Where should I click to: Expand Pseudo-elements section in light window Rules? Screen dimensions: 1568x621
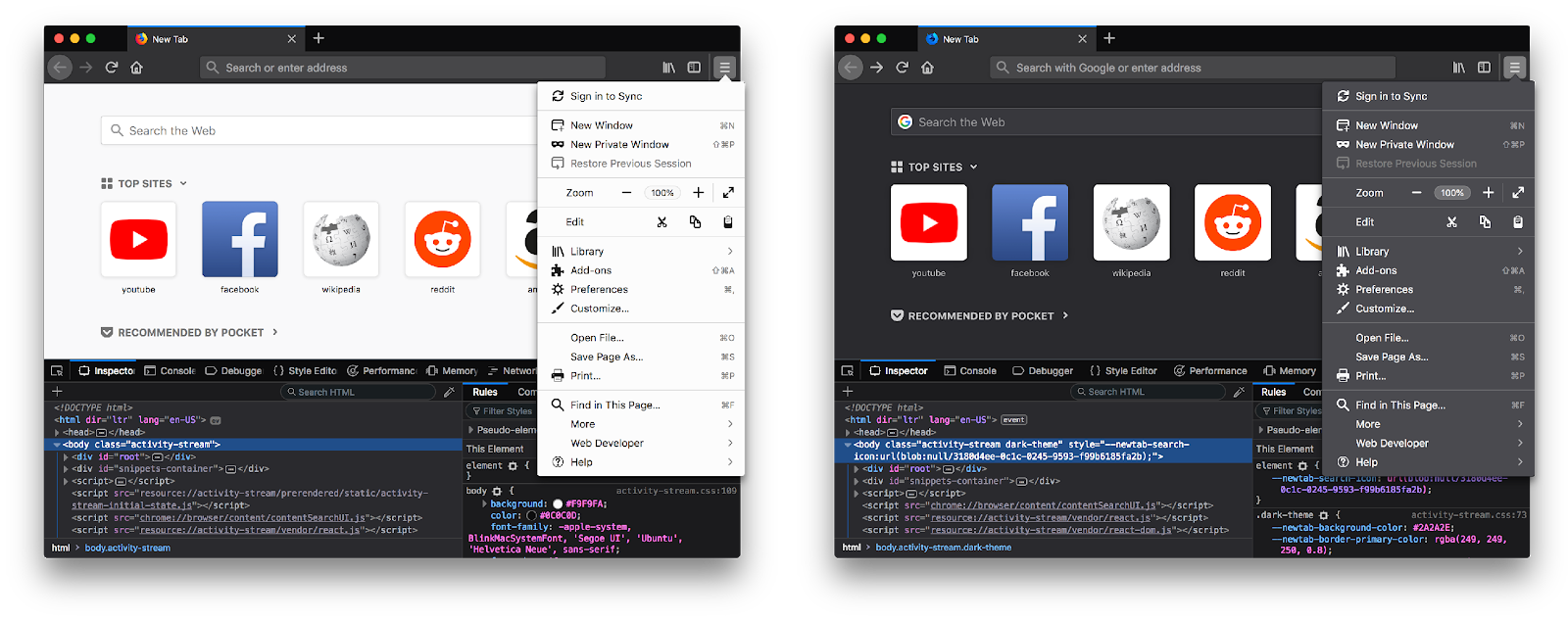471,430
